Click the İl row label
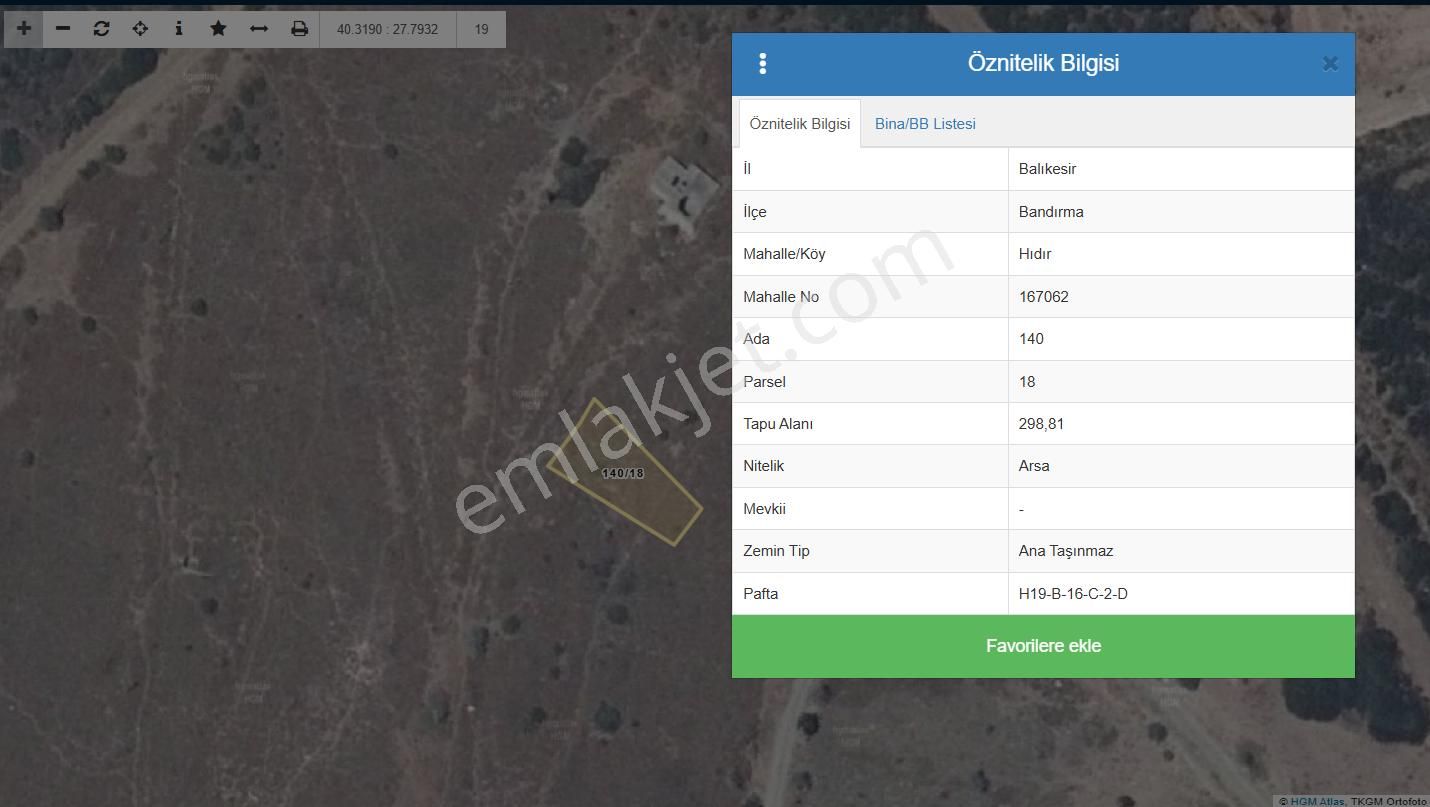 click(747, 169)
